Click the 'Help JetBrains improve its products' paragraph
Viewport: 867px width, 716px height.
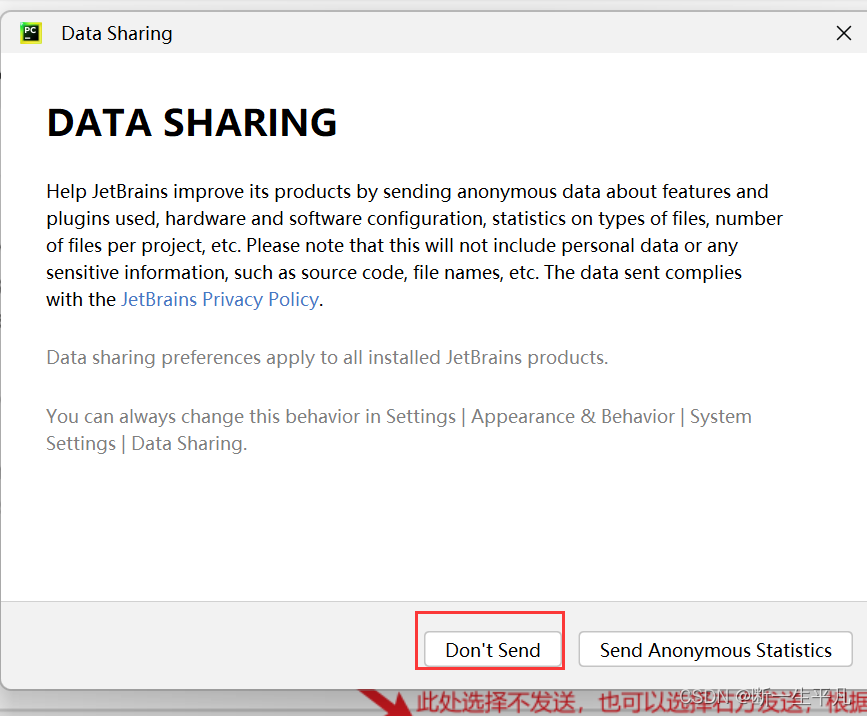[x=414, y=245]
